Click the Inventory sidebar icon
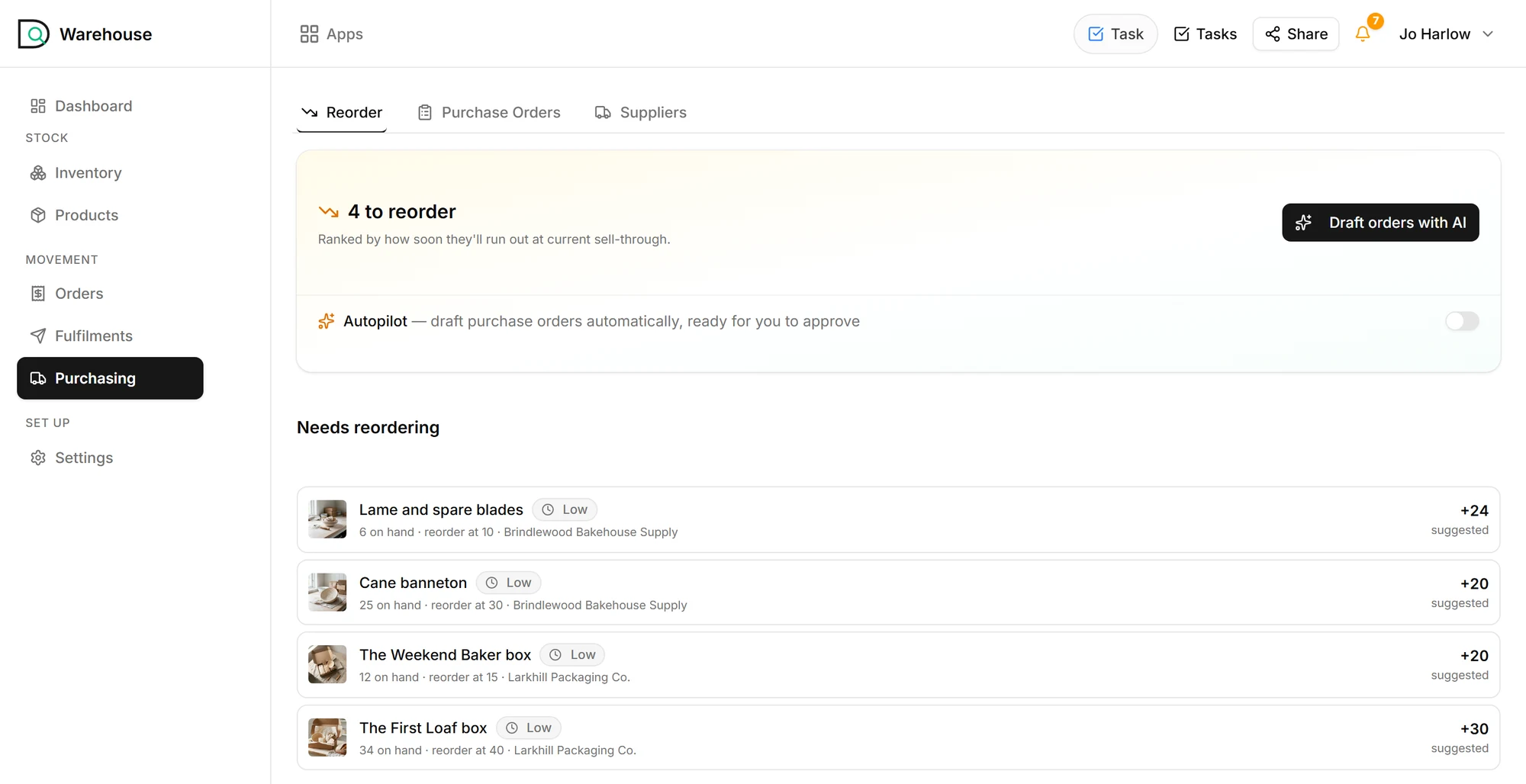The width and height of the screenshot is (1526, 784). click(x=38, y=173)
